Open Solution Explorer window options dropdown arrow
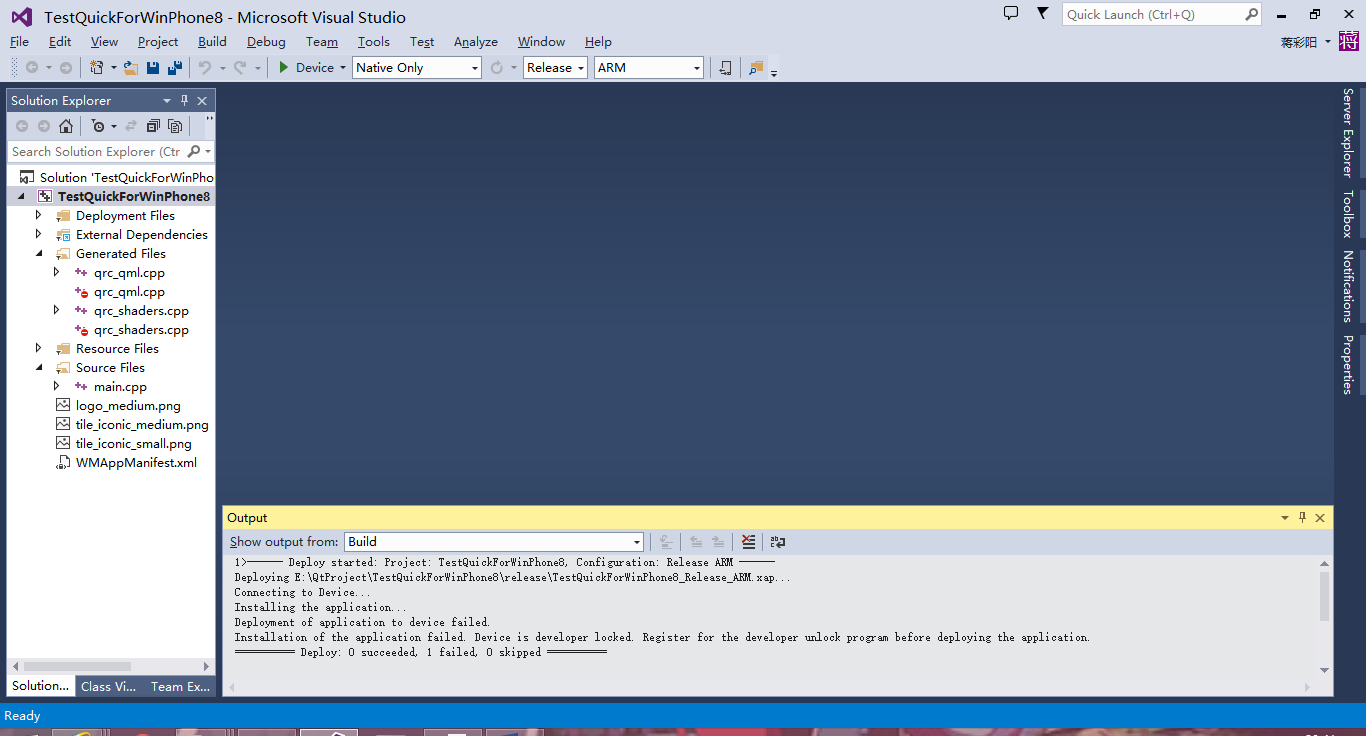The height and width of the screenshot is (736, 1366). point(167,101)
